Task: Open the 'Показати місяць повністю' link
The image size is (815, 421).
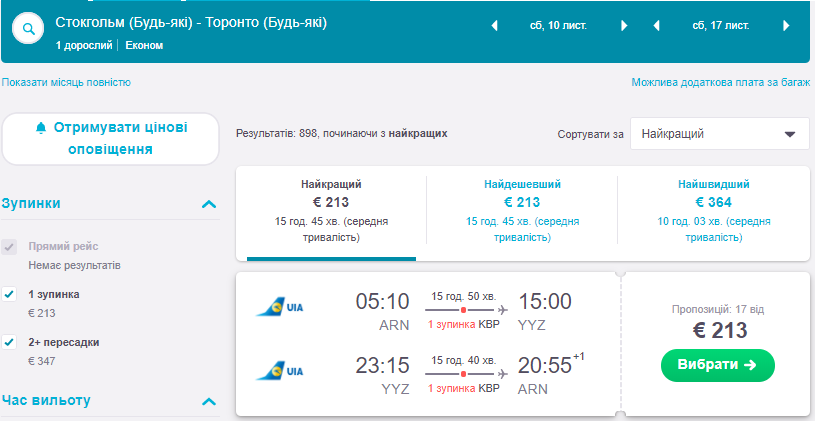Action: tap(66, 82)
